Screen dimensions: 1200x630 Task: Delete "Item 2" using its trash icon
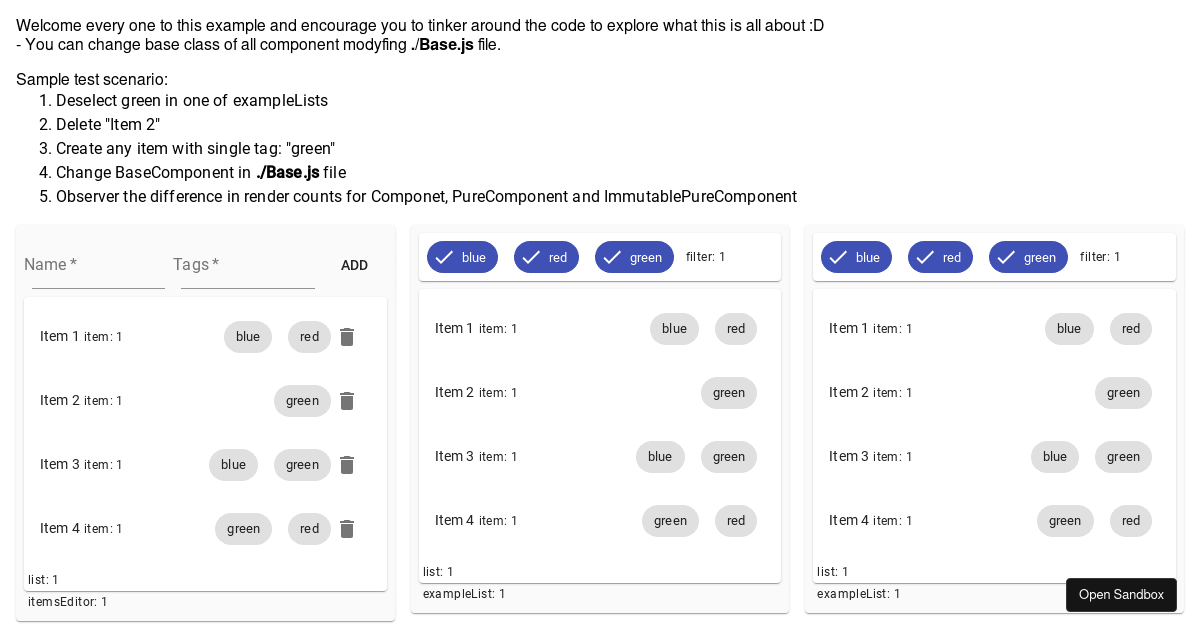[x=347, y=401]
